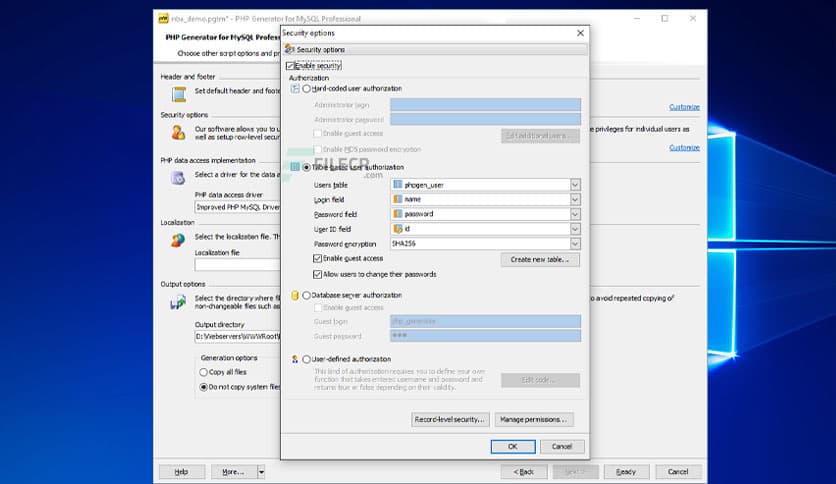The width and height of the screenshot is (836, 484).
Task: Click the hard-coded authorization icon
Action: click(x=295, y=88)
